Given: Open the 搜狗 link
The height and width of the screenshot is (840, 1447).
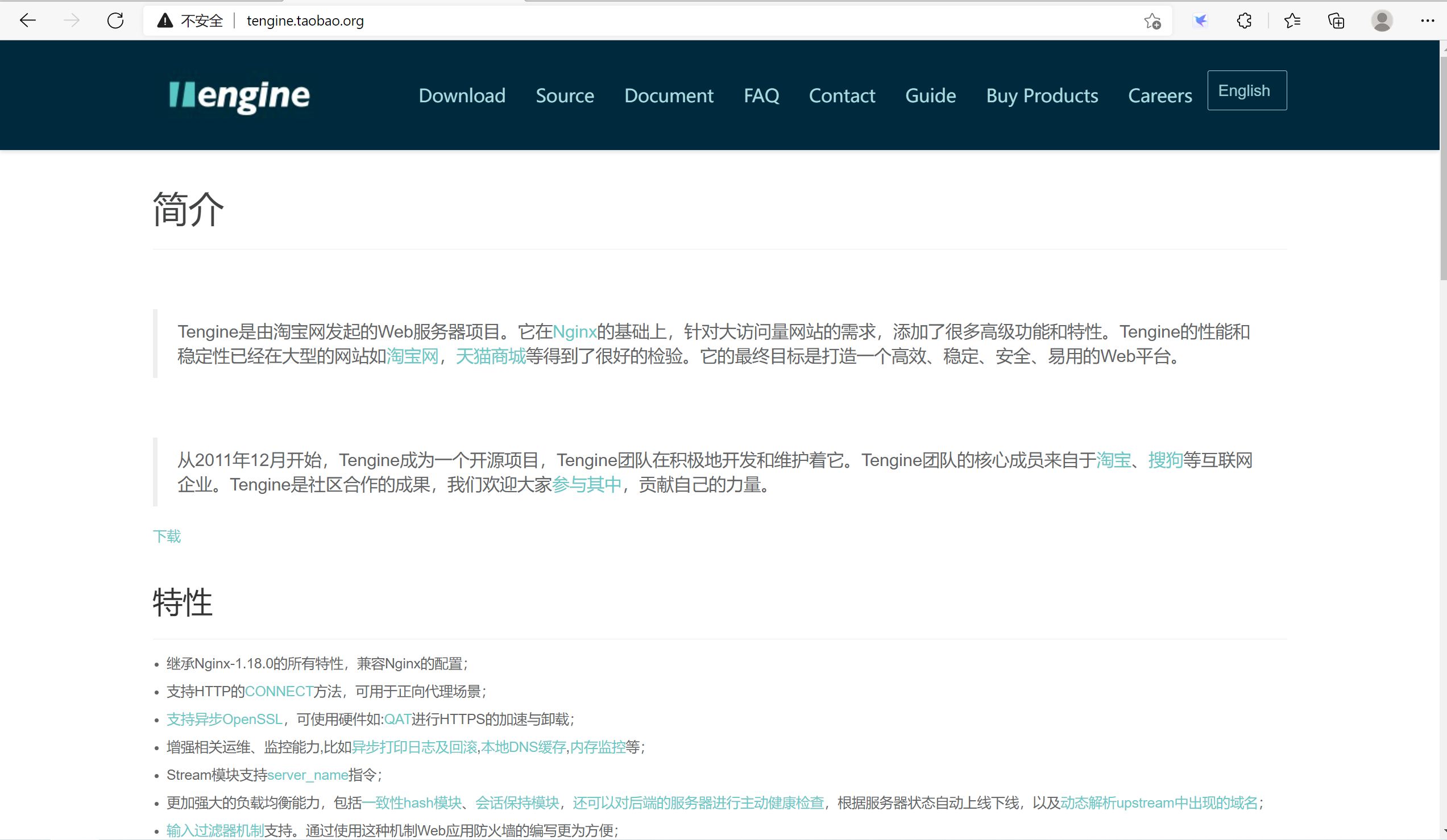Looking at the screenshot, I should tap(1165, 460).
